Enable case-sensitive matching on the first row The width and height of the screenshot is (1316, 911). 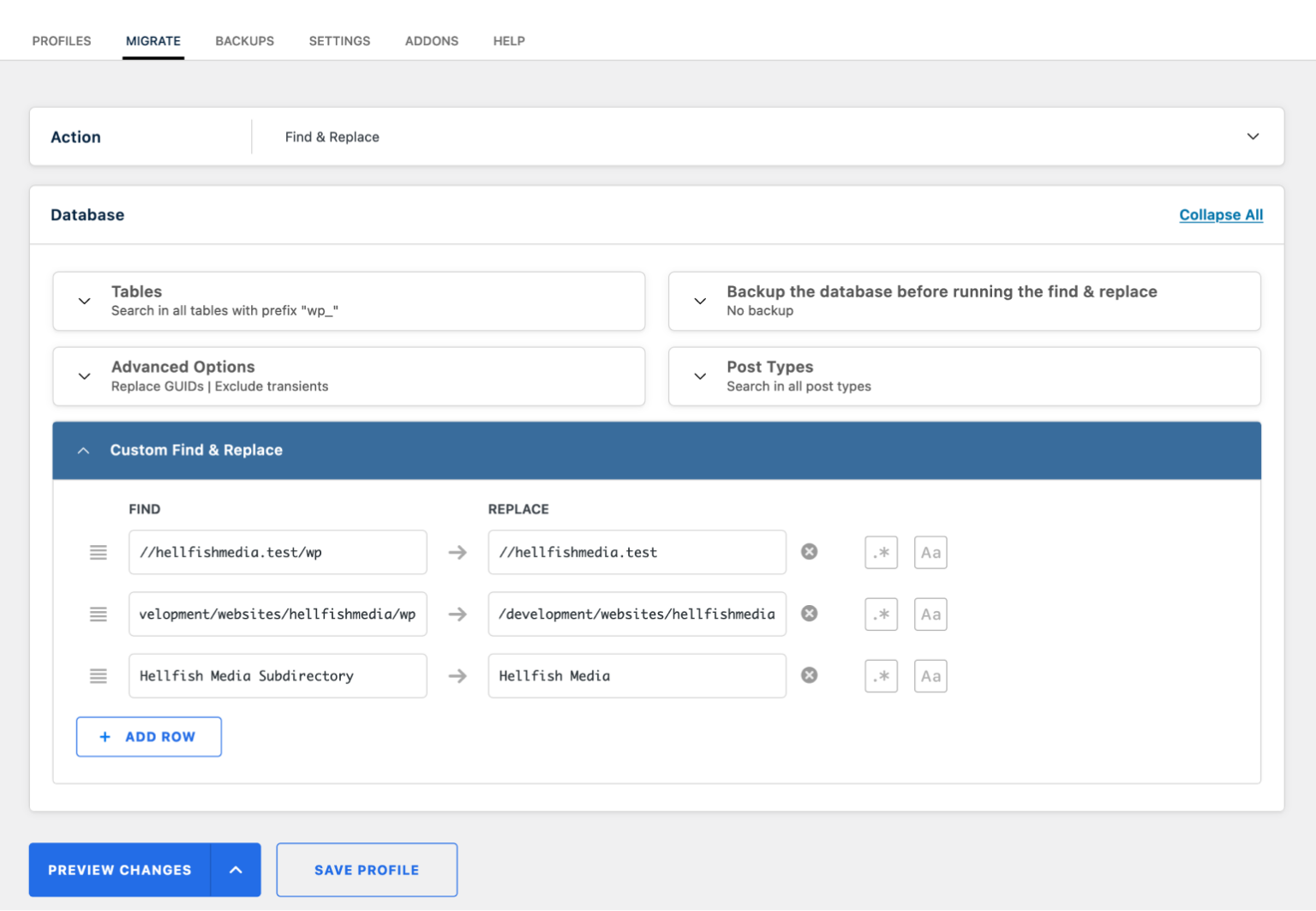click(930, 552)
